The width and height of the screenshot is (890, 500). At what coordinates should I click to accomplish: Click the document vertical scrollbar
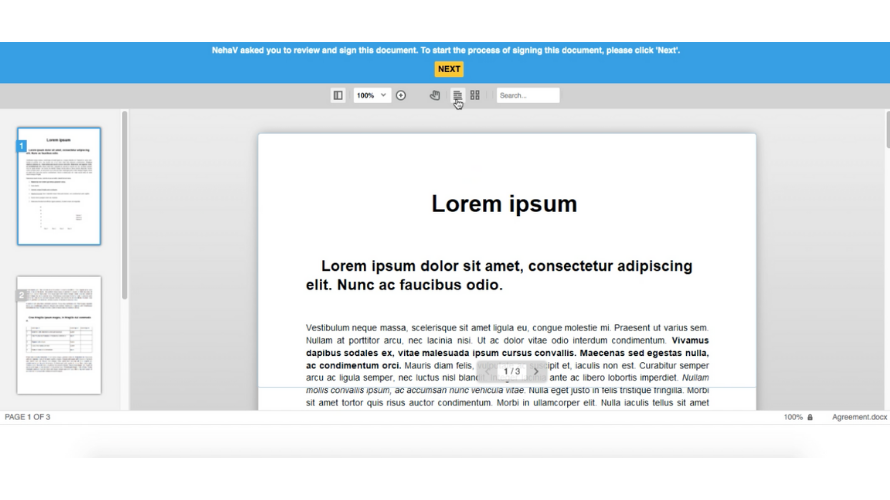887,129
